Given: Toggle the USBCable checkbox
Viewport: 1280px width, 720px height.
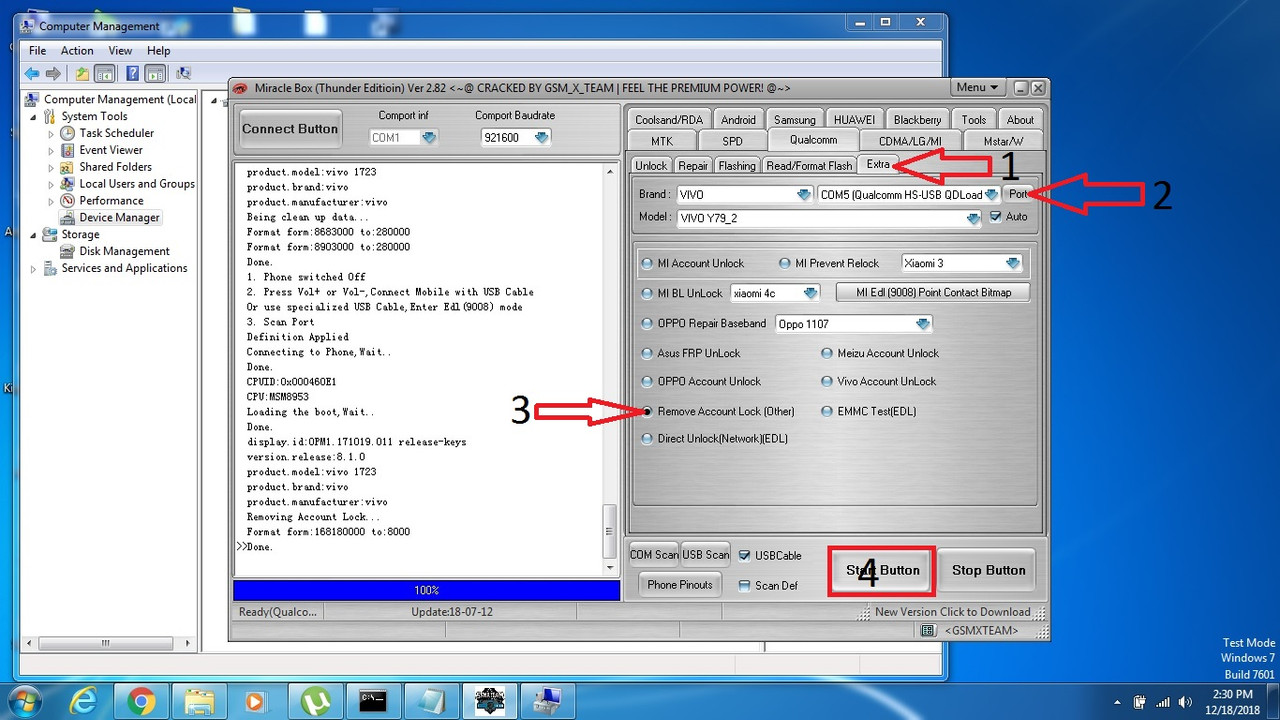Looking at the screenshot, I should click(x=744, y=556).
